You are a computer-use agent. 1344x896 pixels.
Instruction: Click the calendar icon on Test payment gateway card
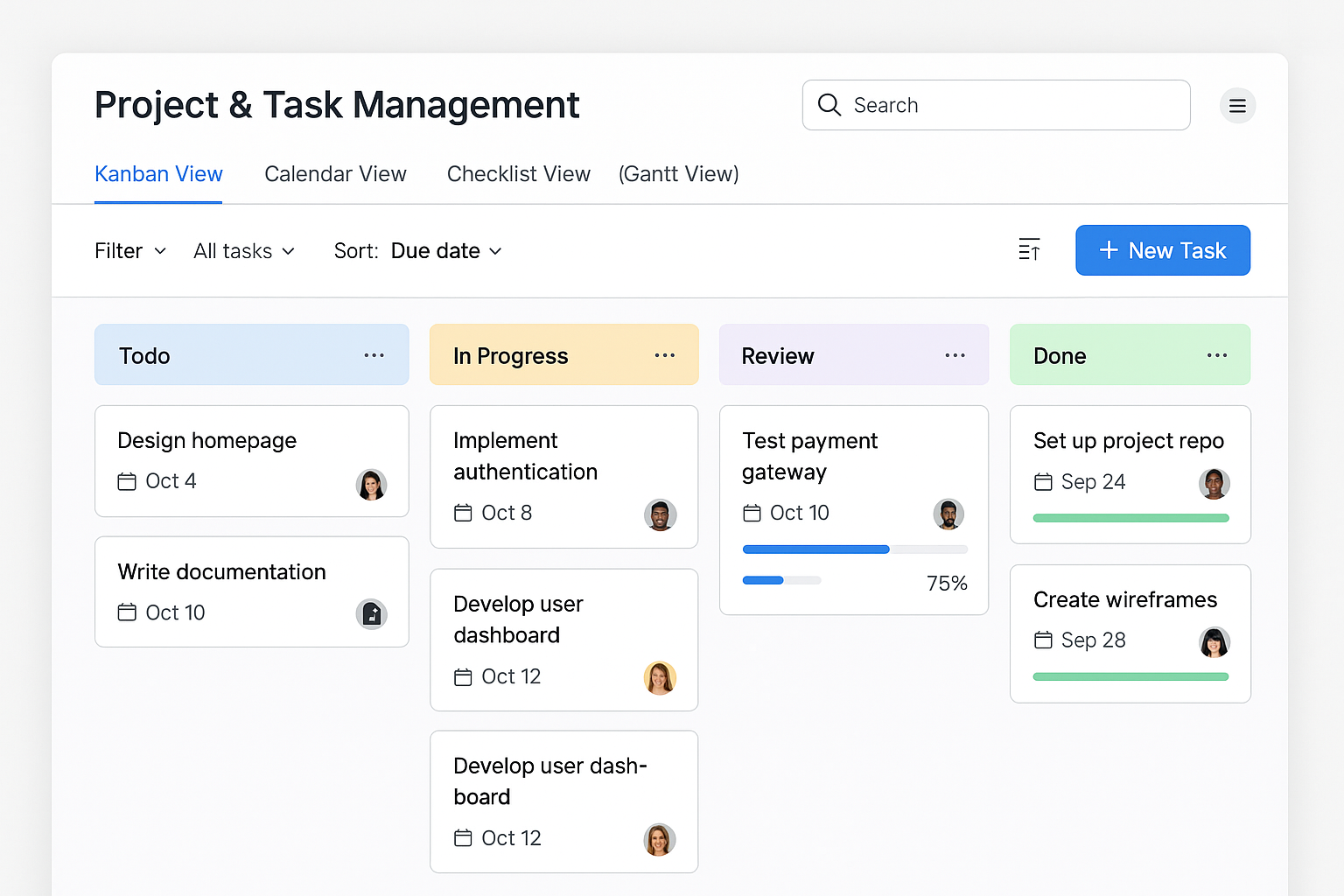tap(753, 513)
